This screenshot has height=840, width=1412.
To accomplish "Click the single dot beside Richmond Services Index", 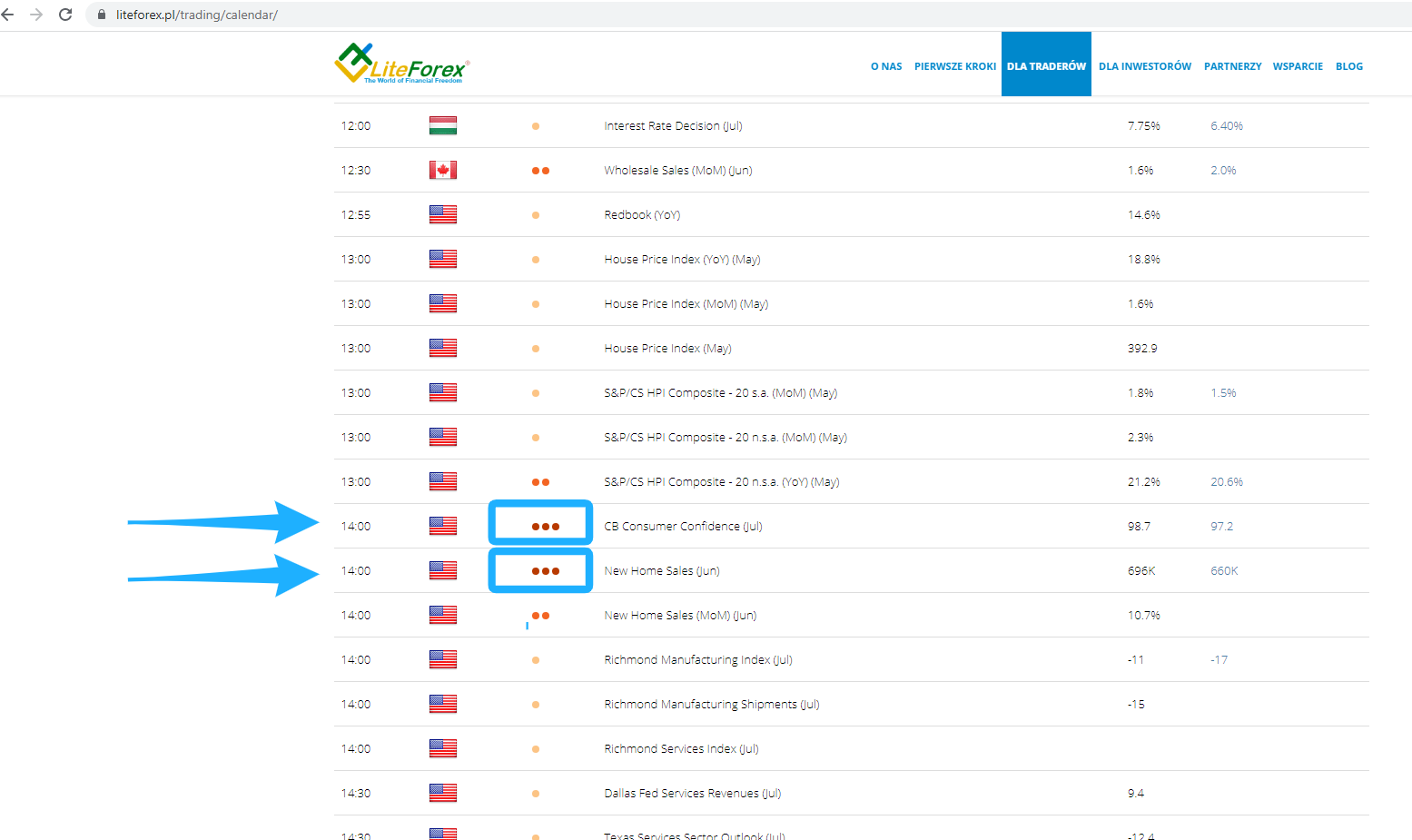I will tap(536, 748).
